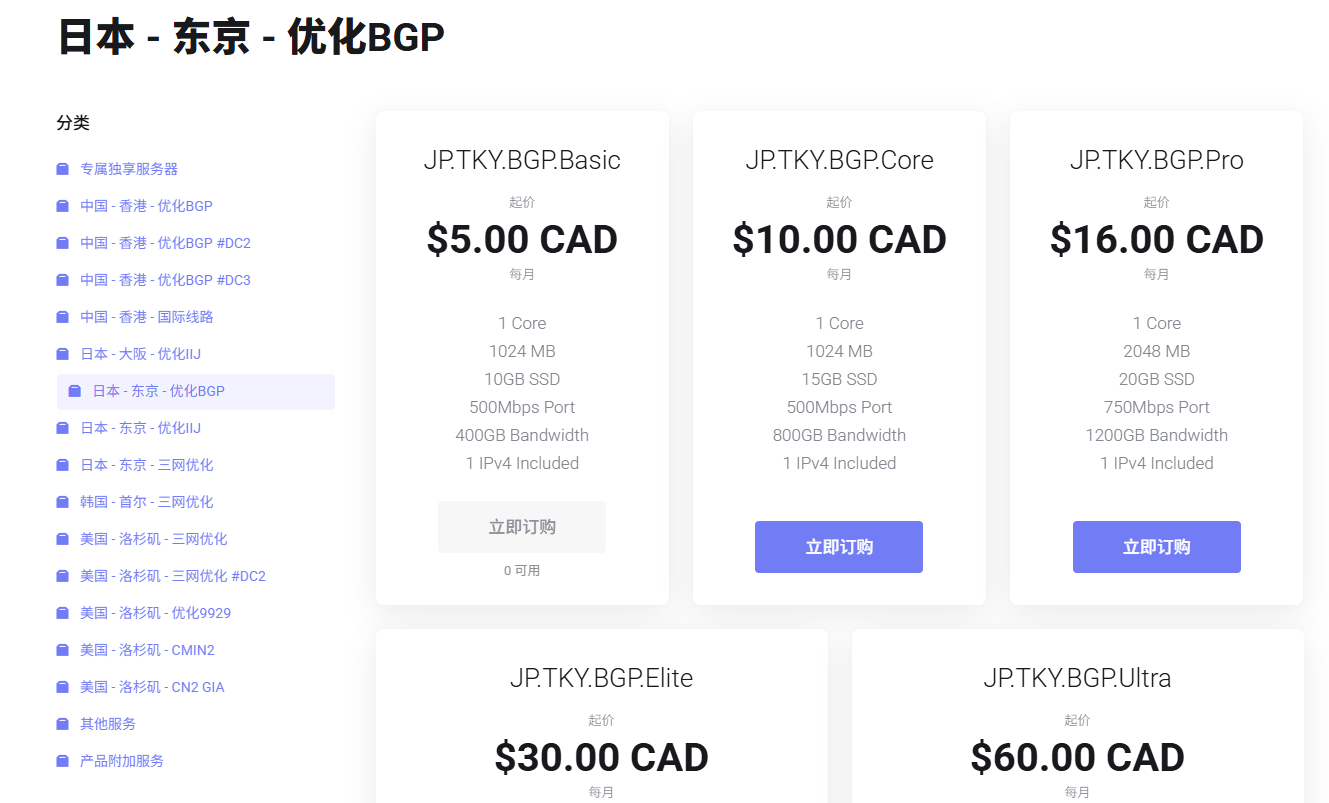Click the disabled JP.TKY.BGP.Basic order button
The image size is (1329, 803).
click(x=521, y=527)
